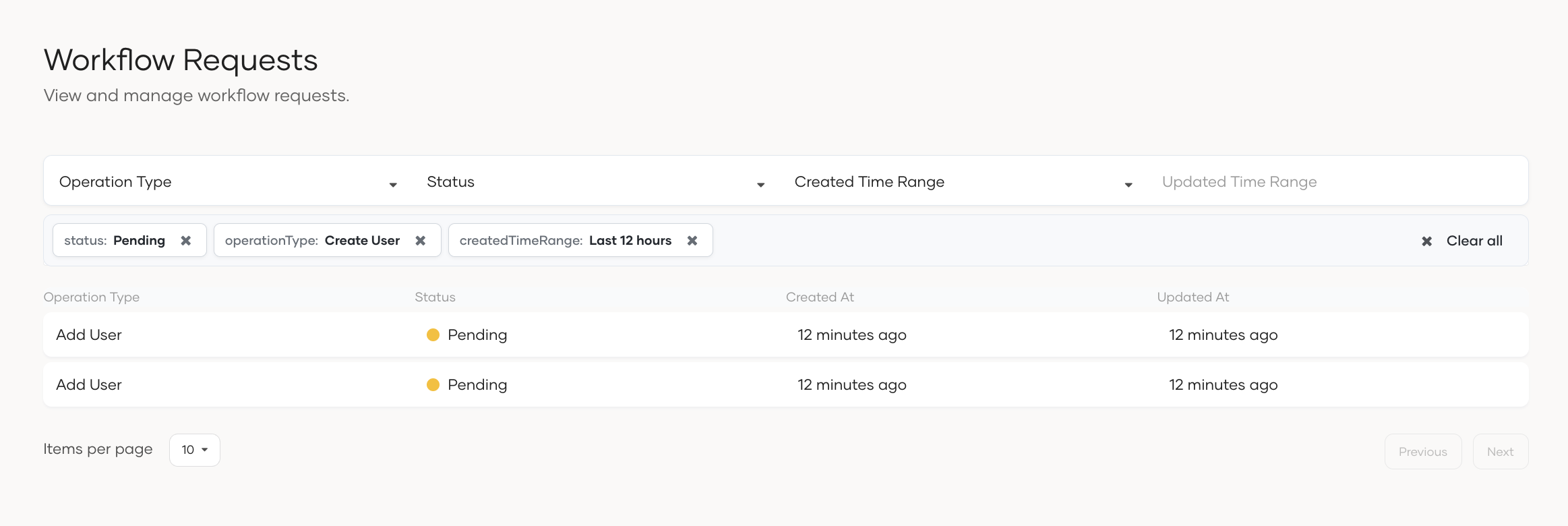
Task: Click first row's Created At 12 minutes ago
Action: 852,335
